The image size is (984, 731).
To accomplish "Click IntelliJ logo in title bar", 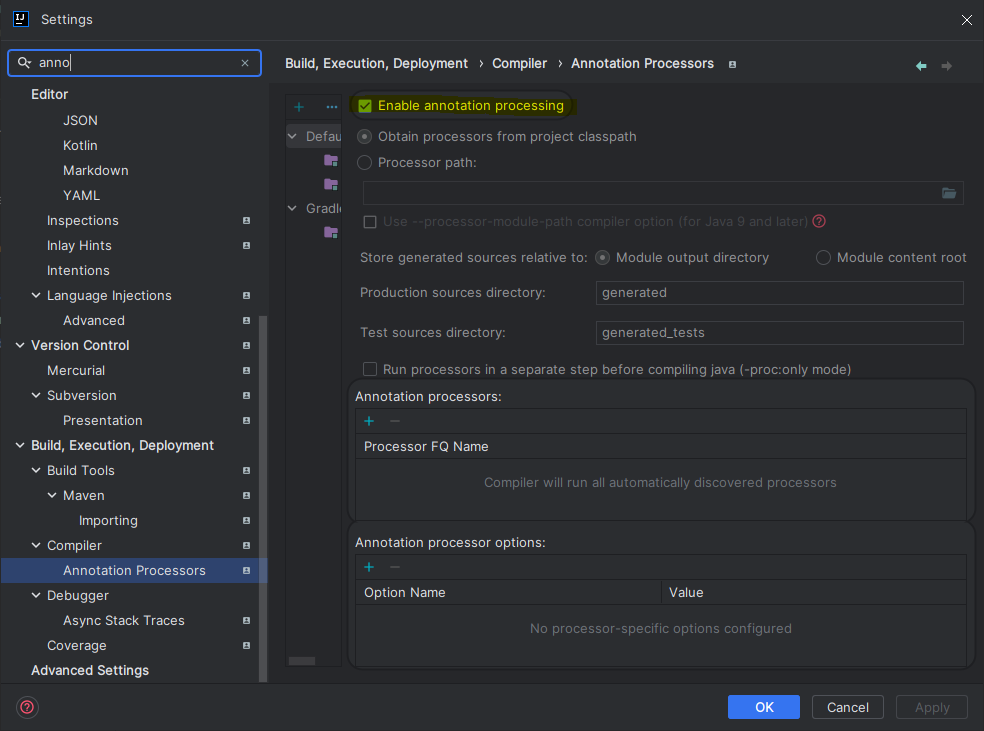I will pos(21,19).
